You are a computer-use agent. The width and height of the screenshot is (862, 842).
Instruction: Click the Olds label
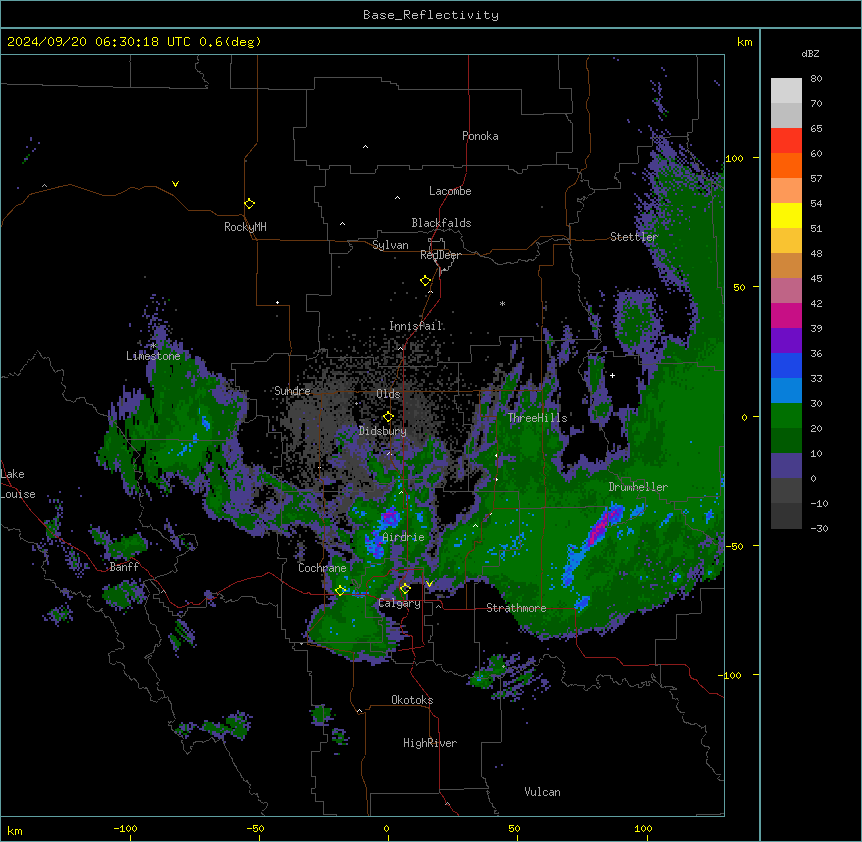point(388,394)
